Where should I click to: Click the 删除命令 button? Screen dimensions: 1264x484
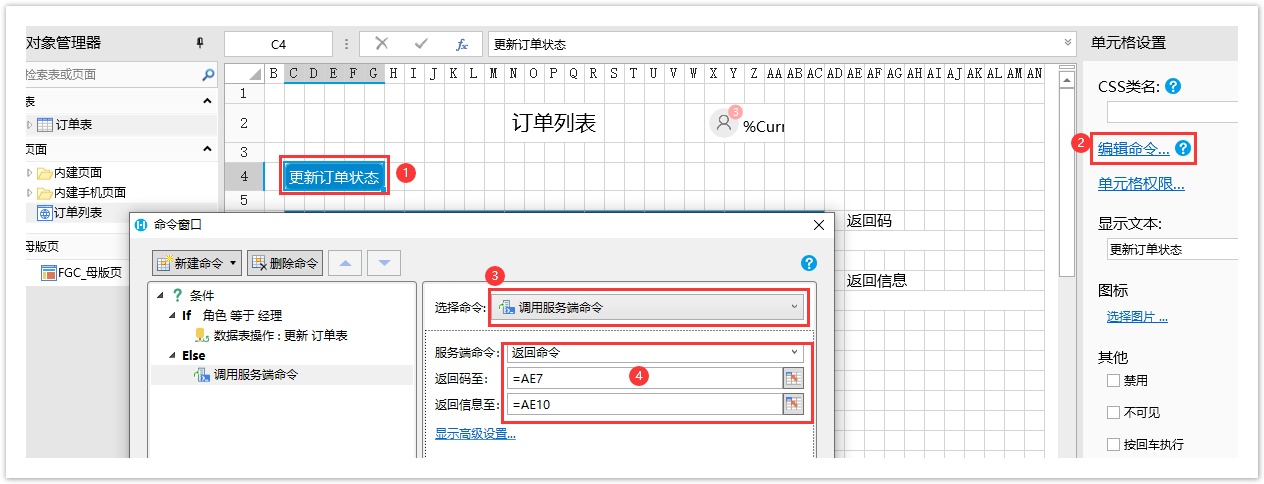click(x=285, y=263)
